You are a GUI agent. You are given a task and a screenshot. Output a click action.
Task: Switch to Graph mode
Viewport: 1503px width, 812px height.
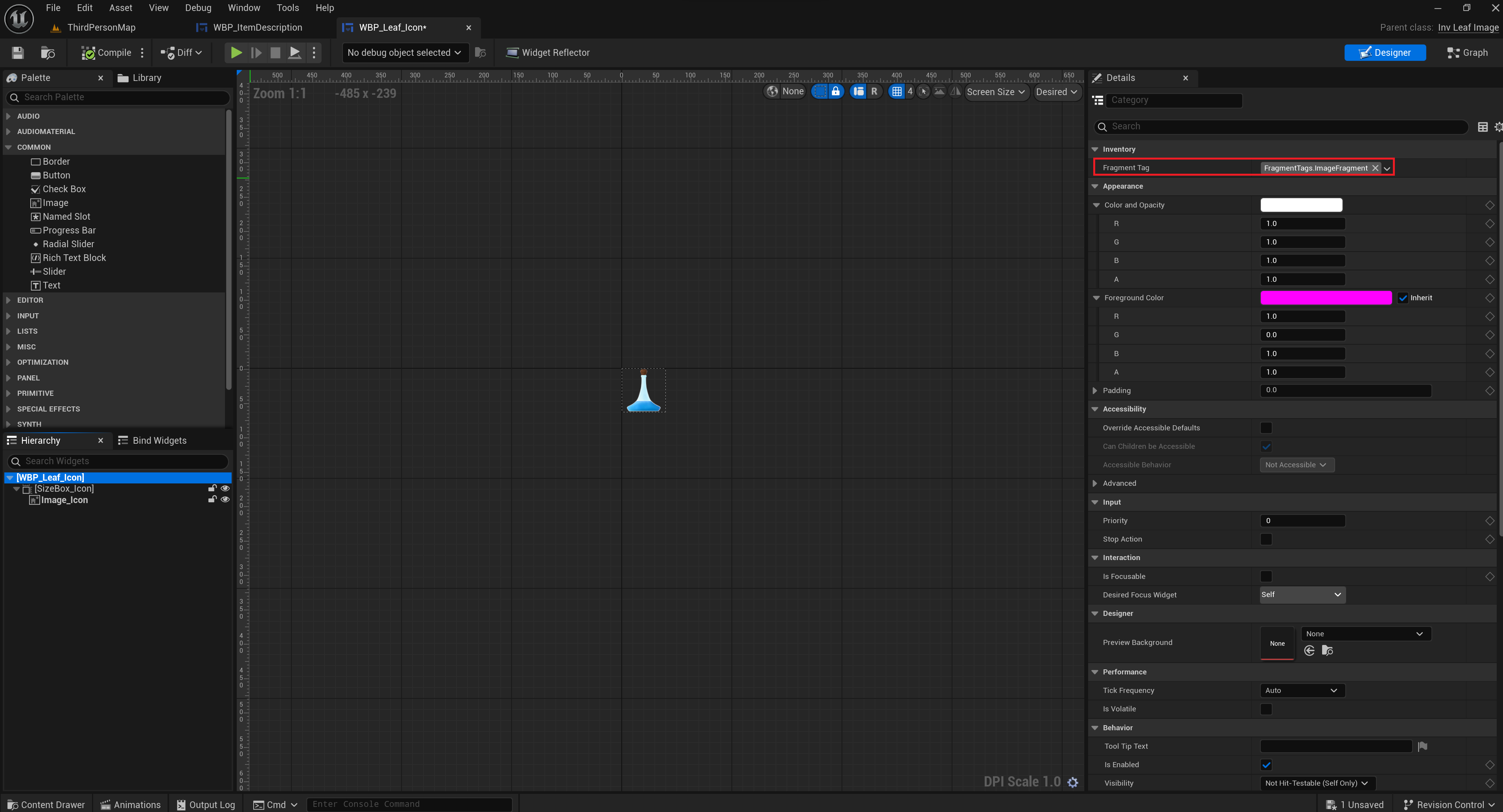1467,53
